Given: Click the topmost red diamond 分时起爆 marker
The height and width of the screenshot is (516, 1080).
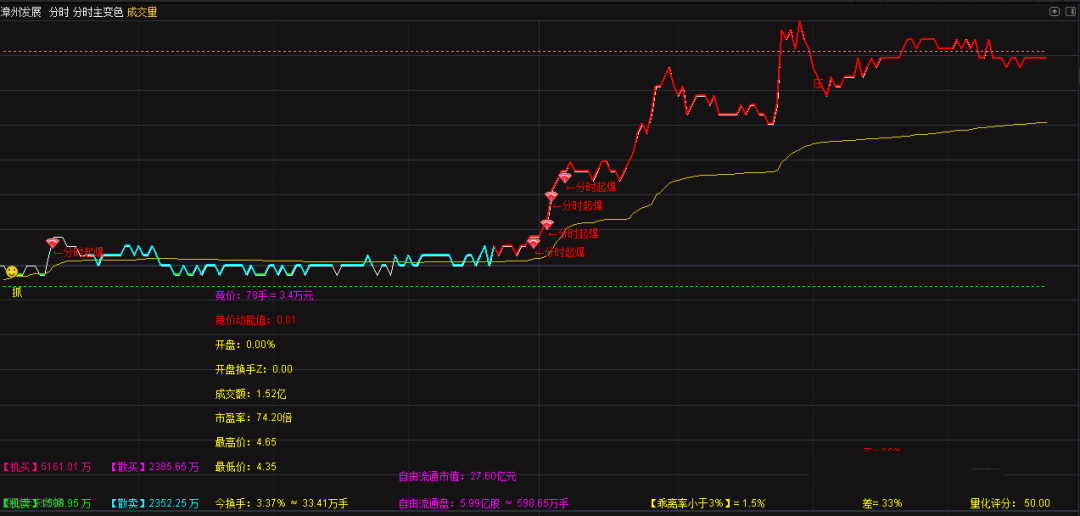Looking at the screenshot, I should (564, 177).
